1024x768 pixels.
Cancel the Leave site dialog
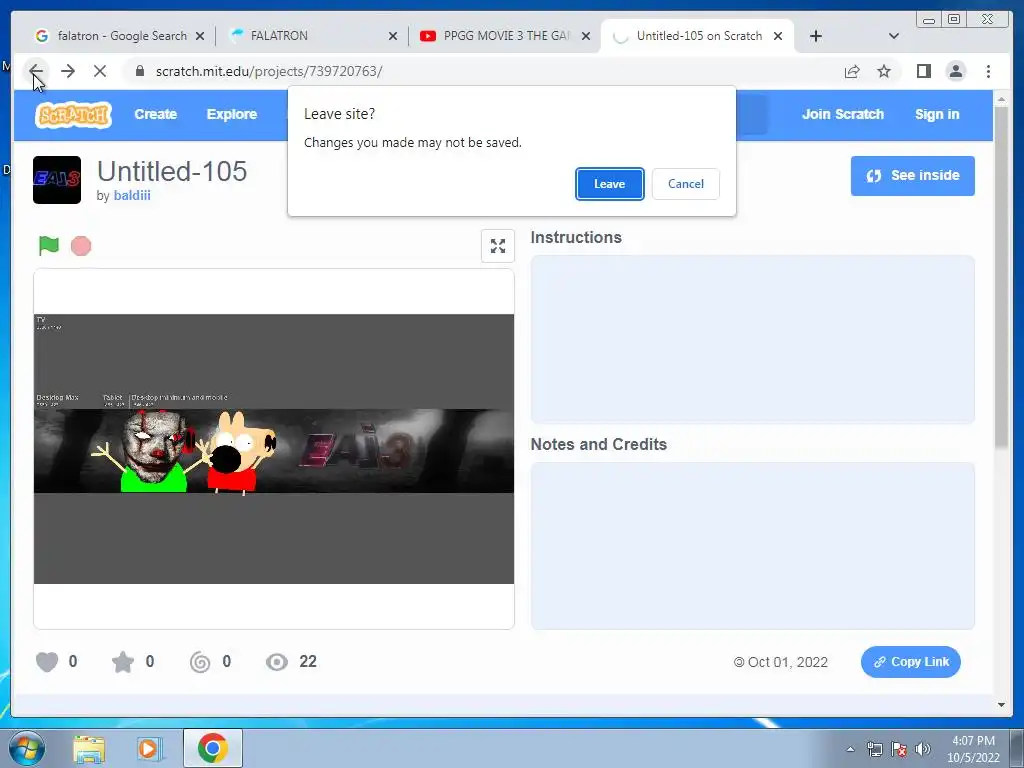(686, 184)
